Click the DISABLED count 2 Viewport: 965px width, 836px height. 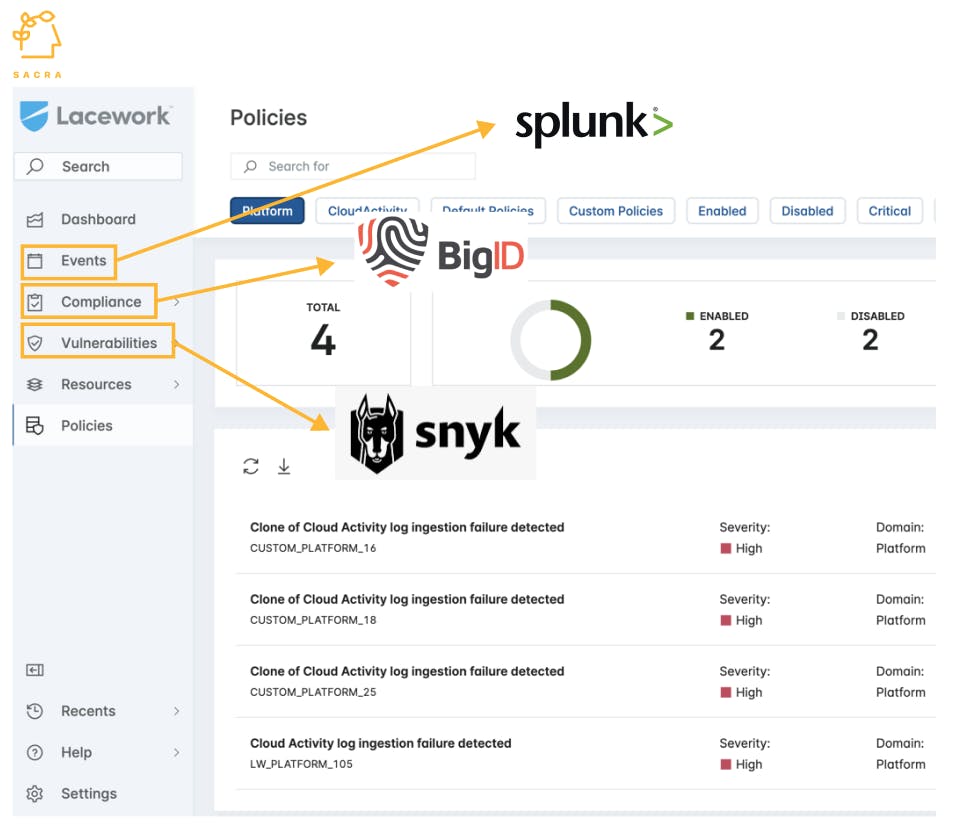pos(870,340)
